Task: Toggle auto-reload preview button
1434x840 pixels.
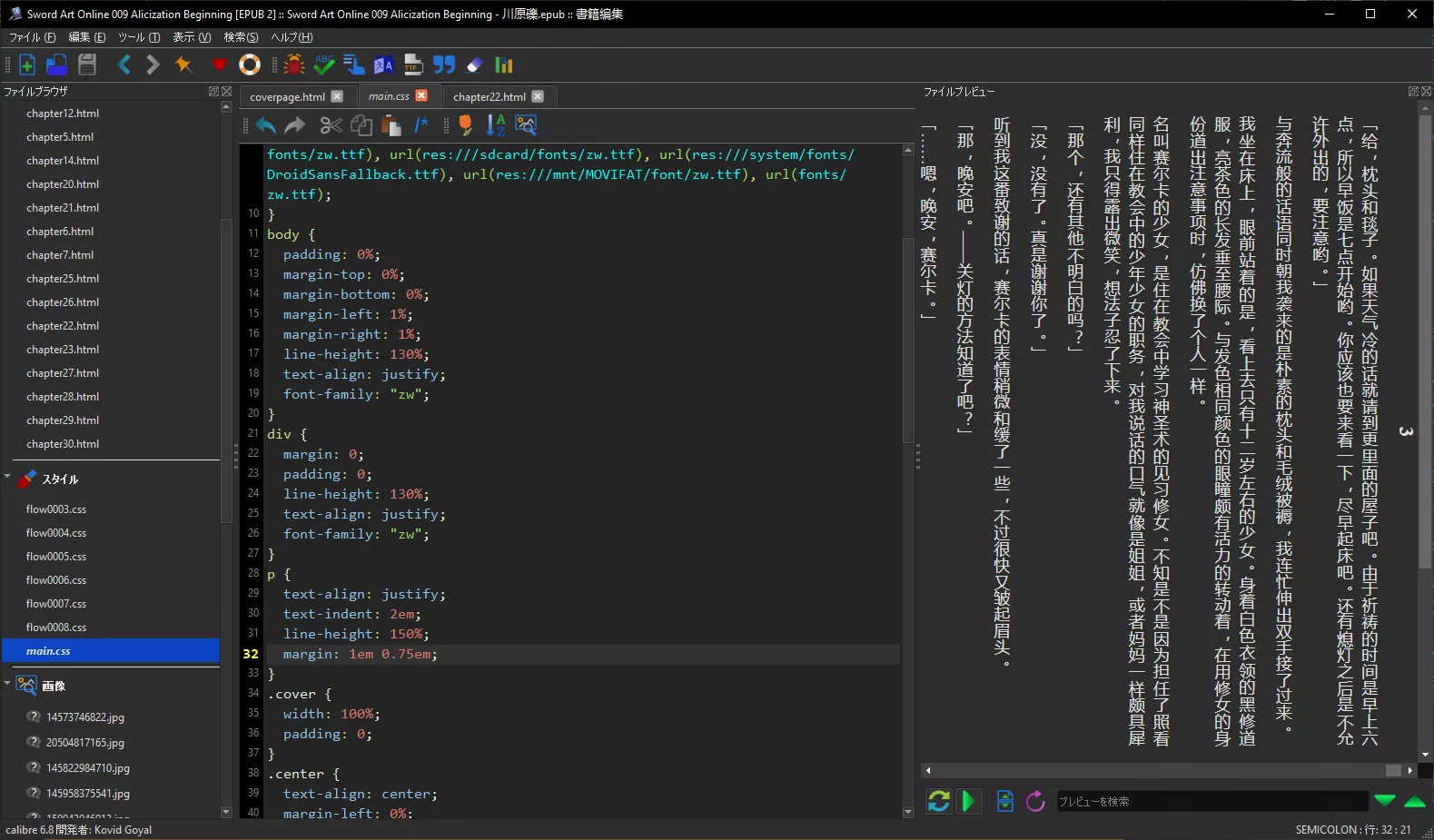Action: [938, 801]
